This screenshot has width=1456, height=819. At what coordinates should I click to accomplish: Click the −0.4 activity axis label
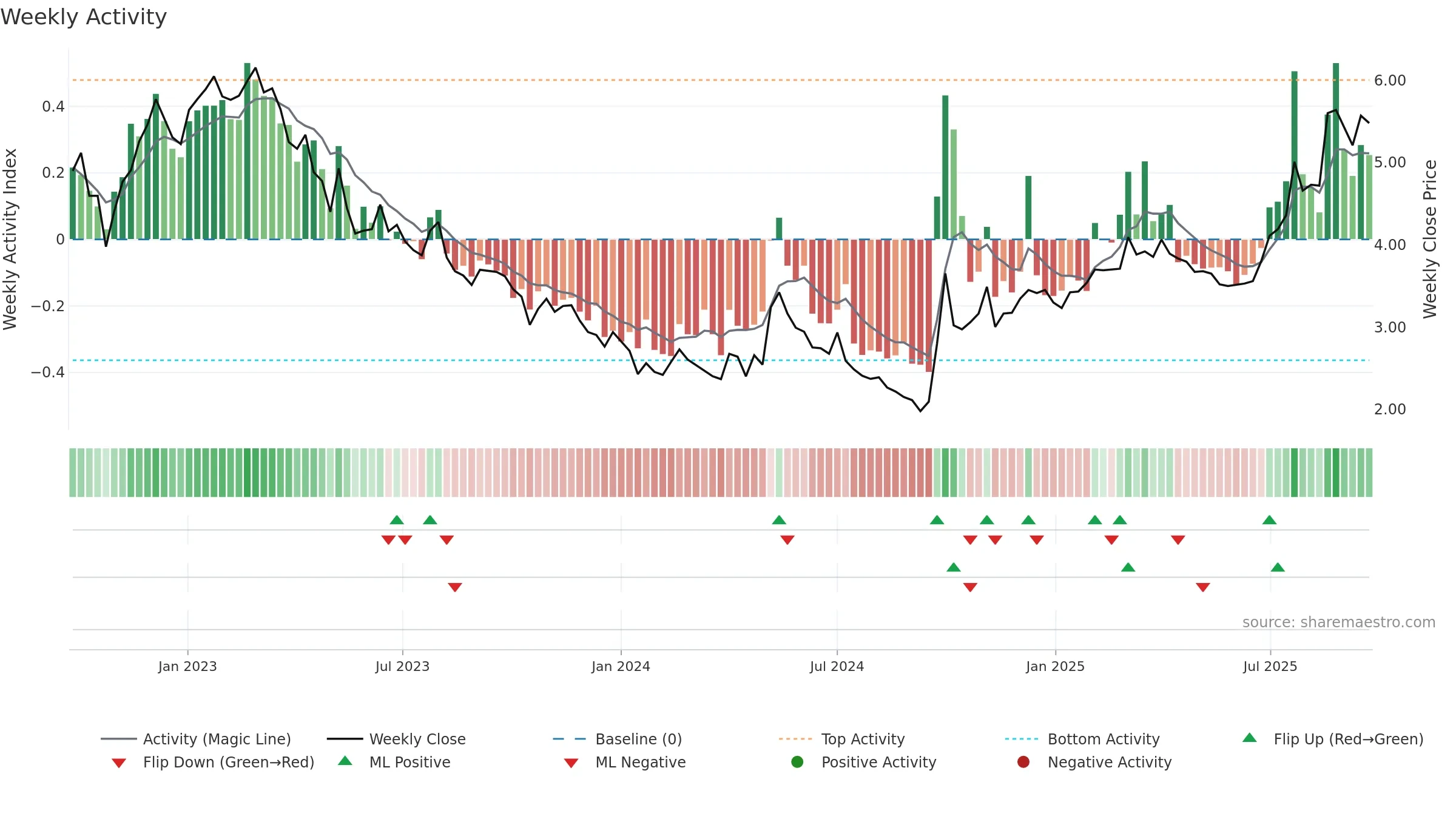(47, 372)
